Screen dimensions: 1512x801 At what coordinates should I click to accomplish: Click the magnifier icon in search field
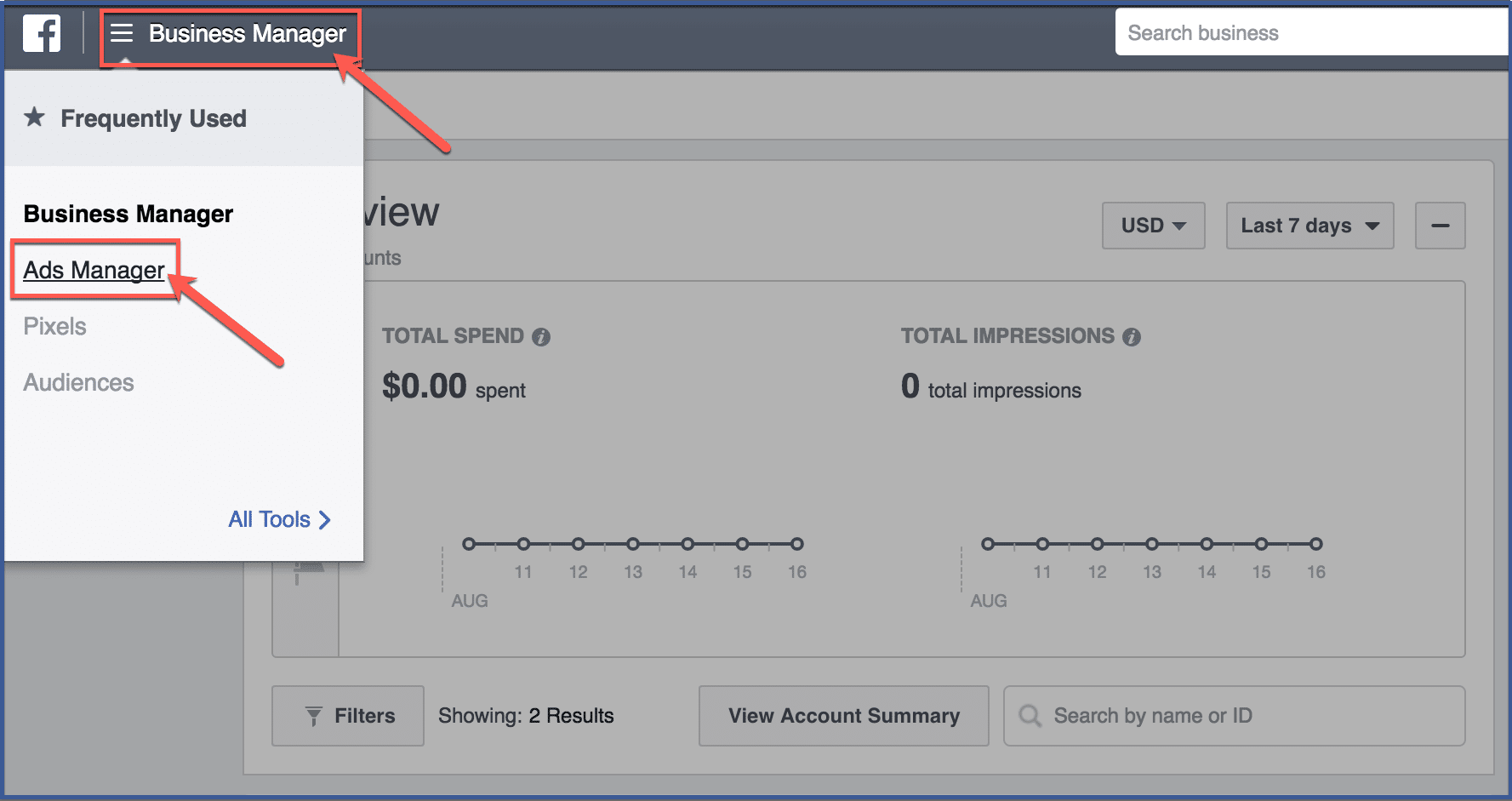(1030, 716)
